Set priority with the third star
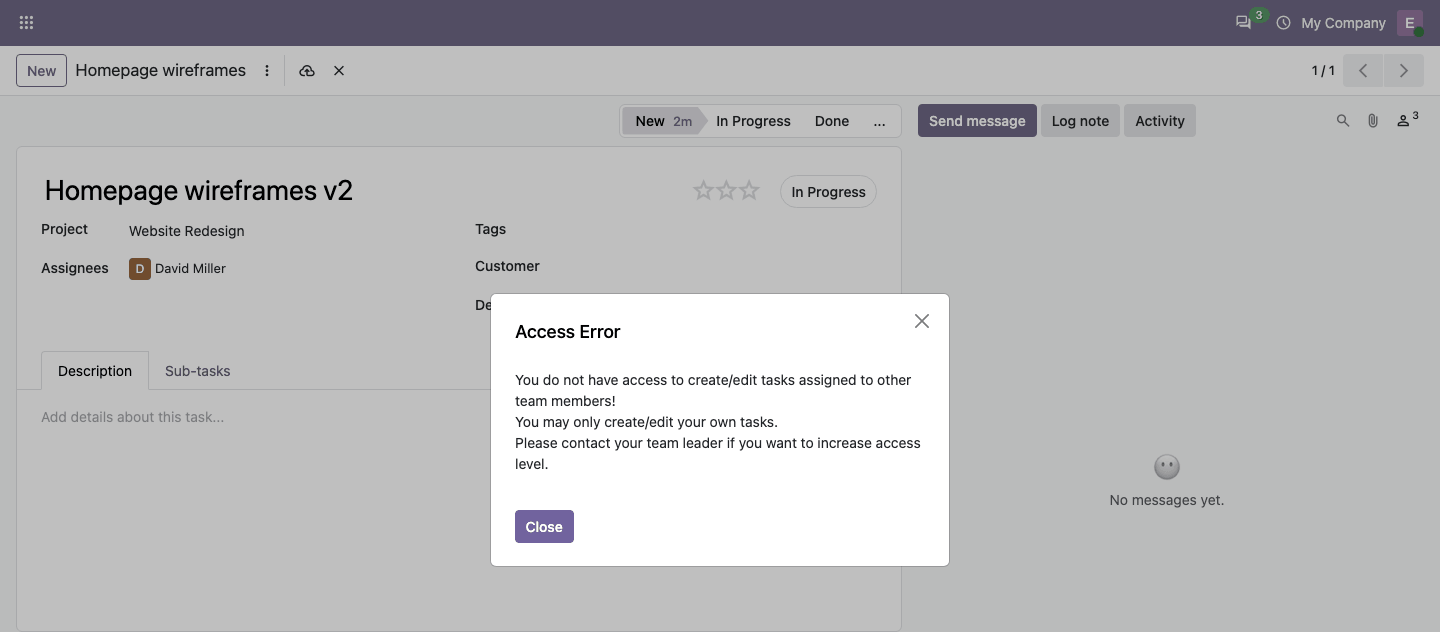This screenshot has width=1440, height=632. tap(749, 190)
